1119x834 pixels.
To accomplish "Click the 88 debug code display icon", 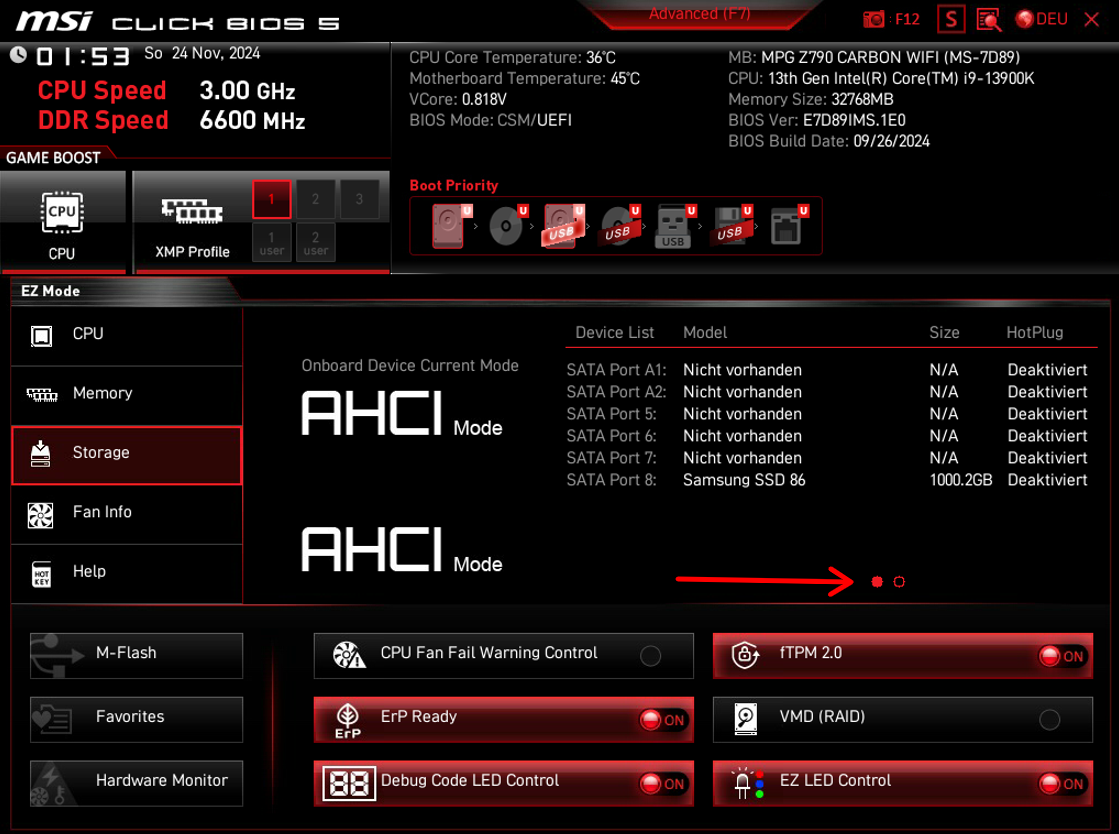I will click(349, 783).
